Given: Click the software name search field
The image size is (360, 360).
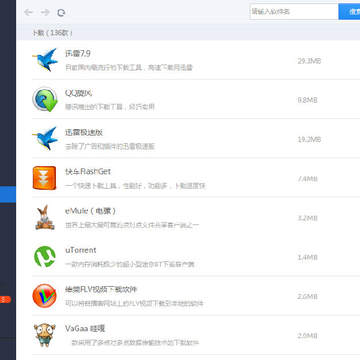Looking at the screenshot, I should click(294, 12).
